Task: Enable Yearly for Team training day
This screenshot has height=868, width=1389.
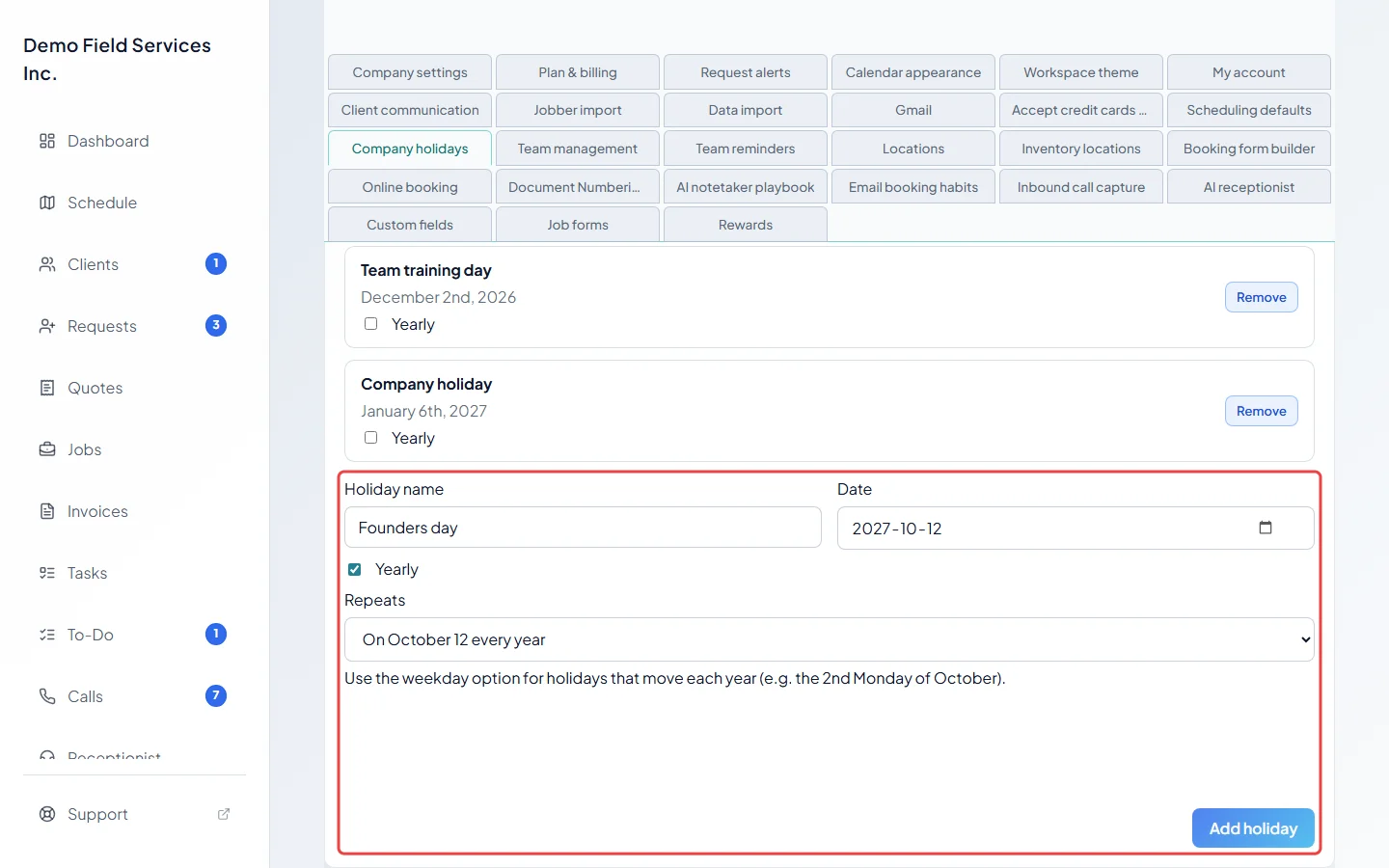Action: click(370, 324)
